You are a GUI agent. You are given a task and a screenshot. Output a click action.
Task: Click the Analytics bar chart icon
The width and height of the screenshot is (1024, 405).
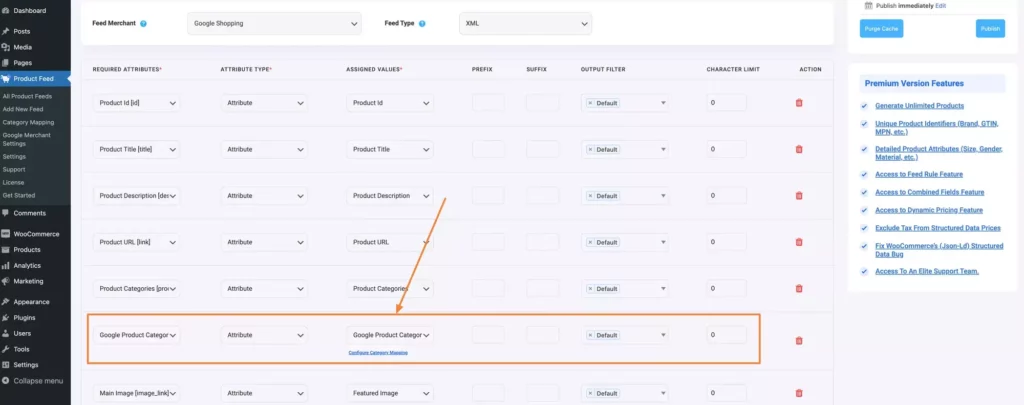[6, 266]
